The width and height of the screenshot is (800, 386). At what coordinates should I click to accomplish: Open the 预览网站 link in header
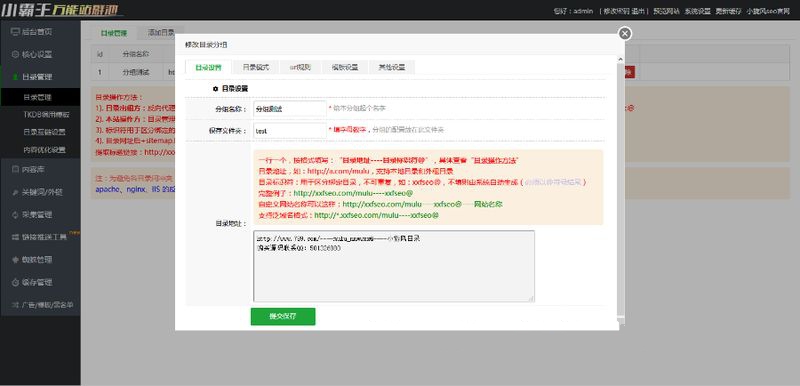665,11
